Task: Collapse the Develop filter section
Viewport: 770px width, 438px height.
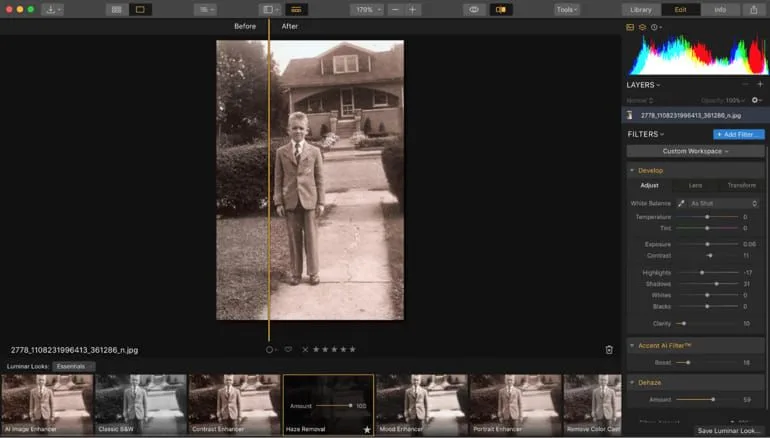Action: click(x=632, y=170)
